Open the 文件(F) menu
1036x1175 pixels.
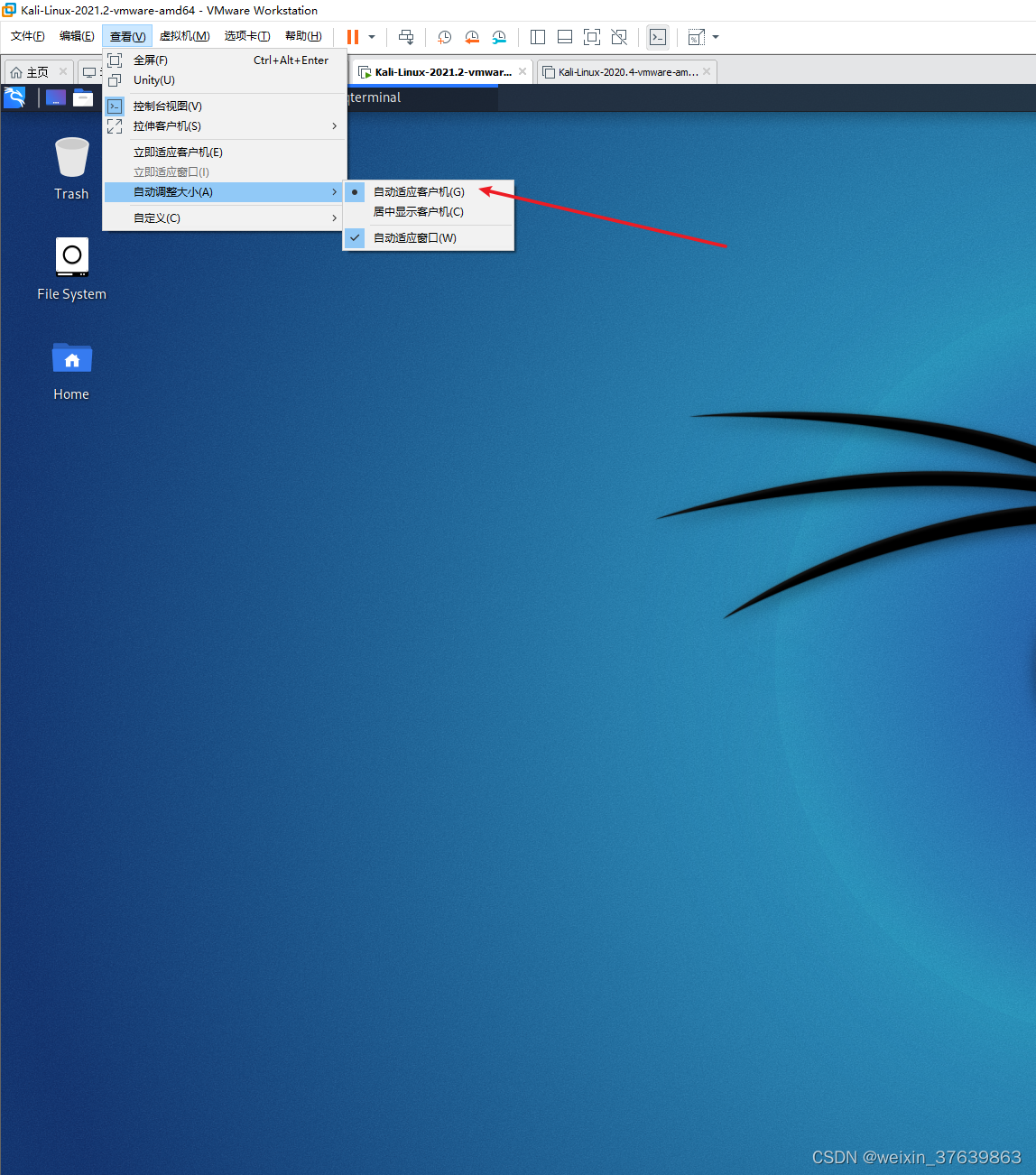pos(28,36)
